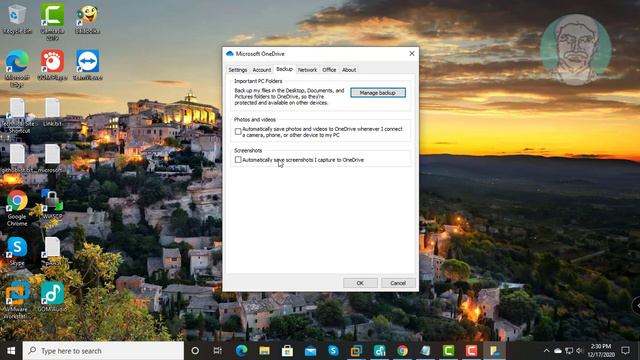The height and width of the screenshot is (360, 640).
Task: Open the WinSCP desktop shortcut
Action: (x=52, y=204)
